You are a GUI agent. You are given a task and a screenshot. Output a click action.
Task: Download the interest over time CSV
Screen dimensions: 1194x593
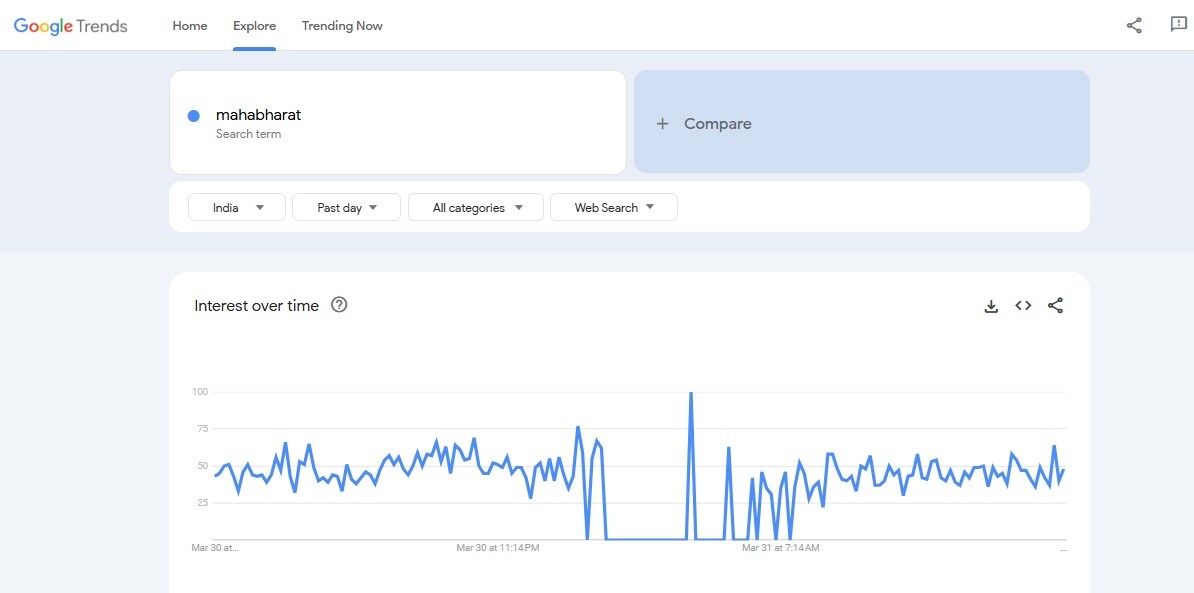[991, 306]
